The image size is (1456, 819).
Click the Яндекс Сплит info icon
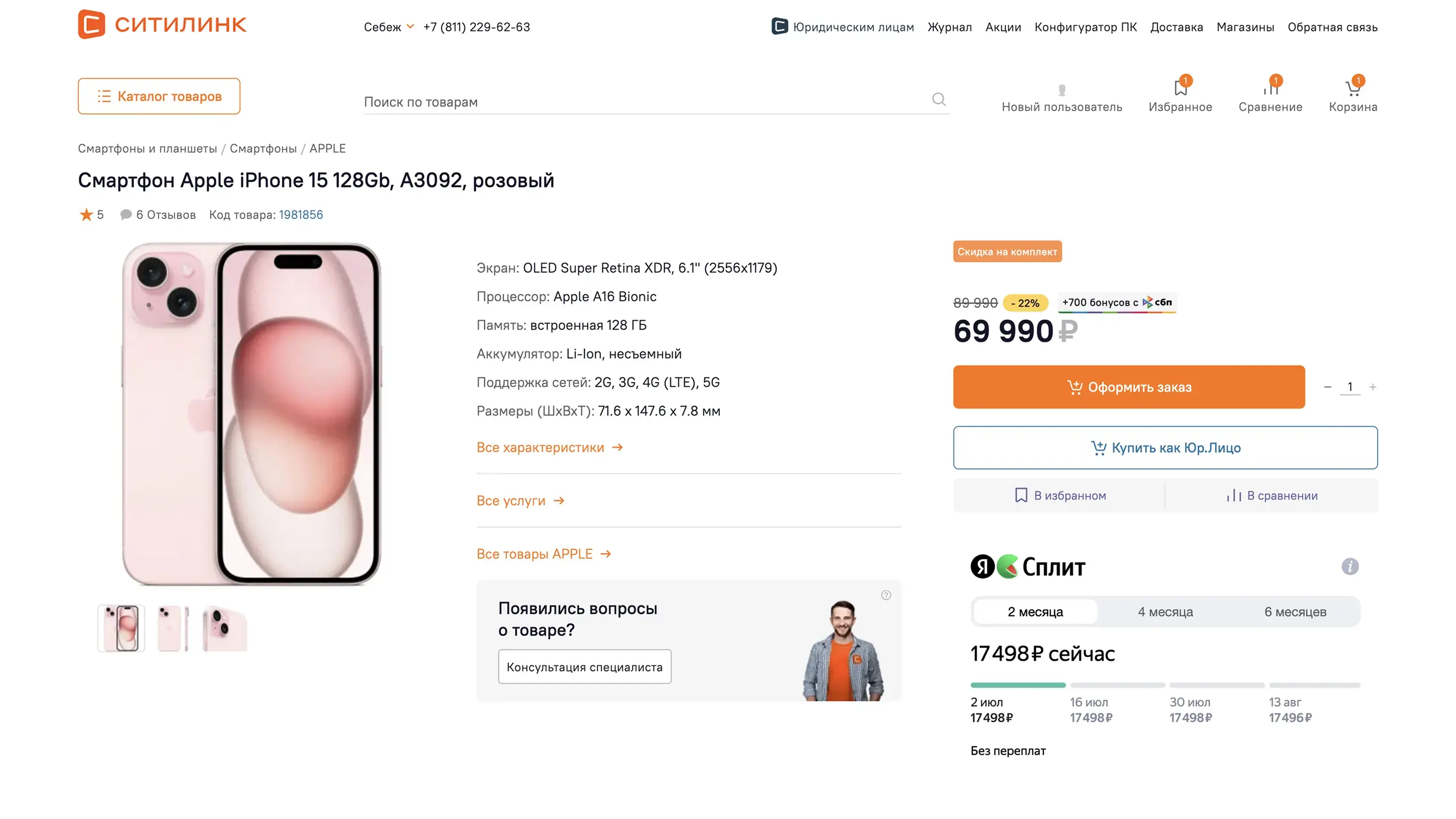[1350, 566]
